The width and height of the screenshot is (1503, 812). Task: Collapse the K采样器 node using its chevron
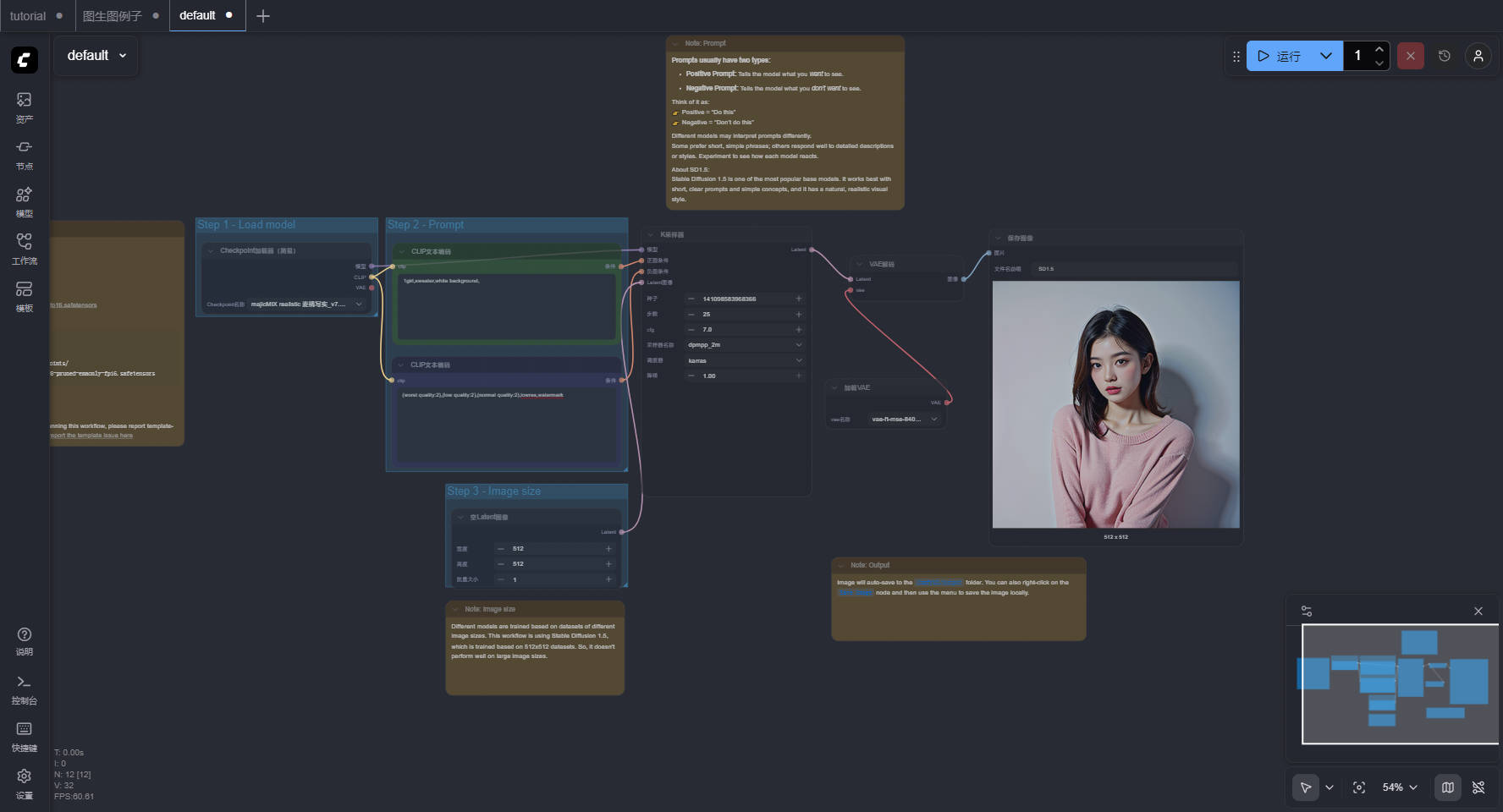(650, 235)
